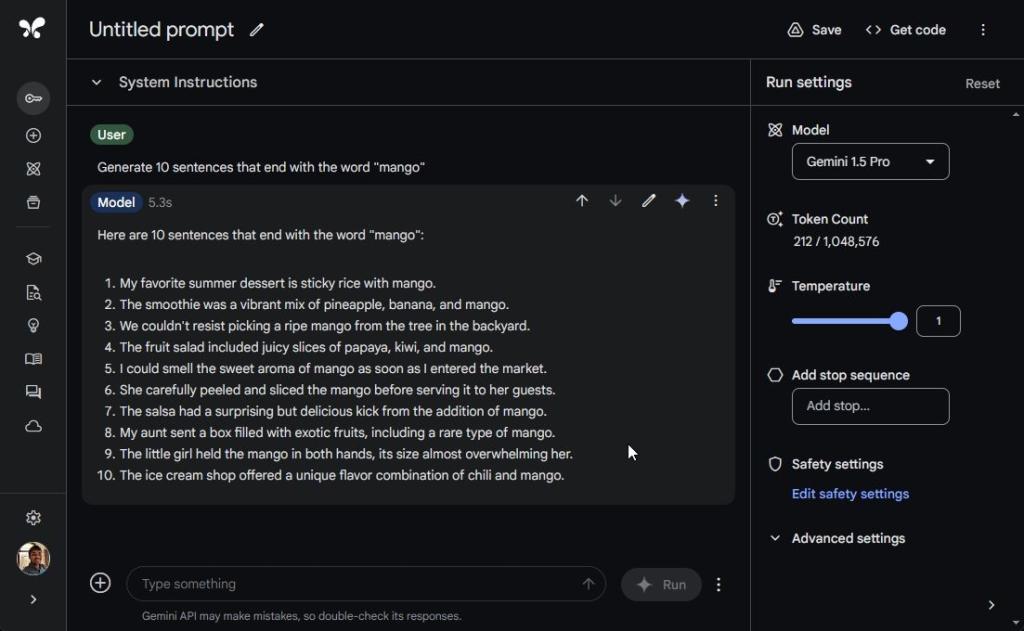1024x631 pixels.
Task: Open the prompt gallery lightbulb icon
Action: coord(33,326)
